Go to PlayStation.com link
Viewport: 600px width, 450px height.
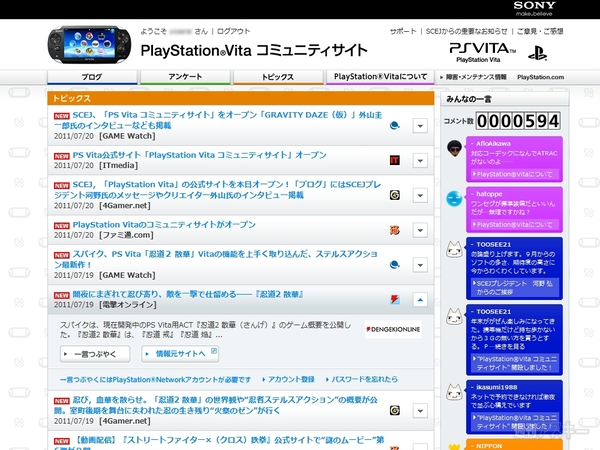point(540,77)
